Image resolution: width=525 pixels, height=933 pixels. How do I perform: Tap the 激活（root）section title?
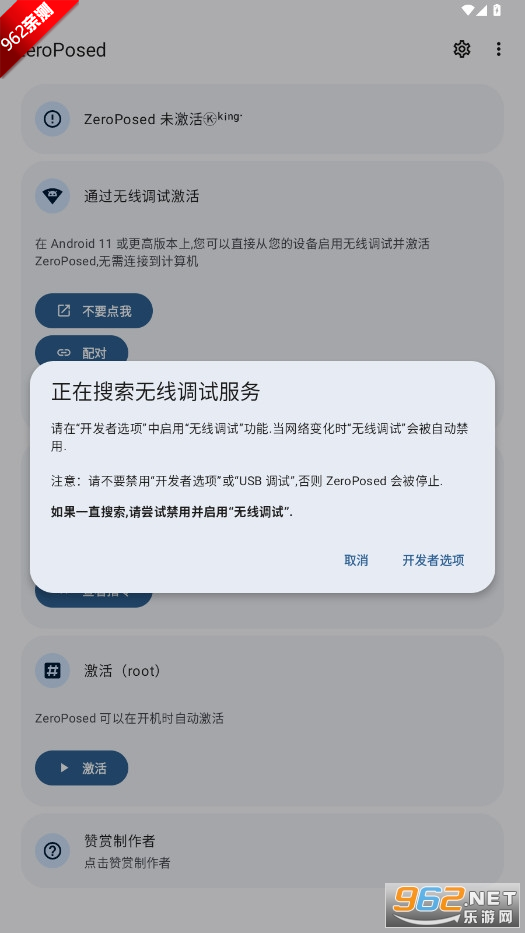click(123, 671)
